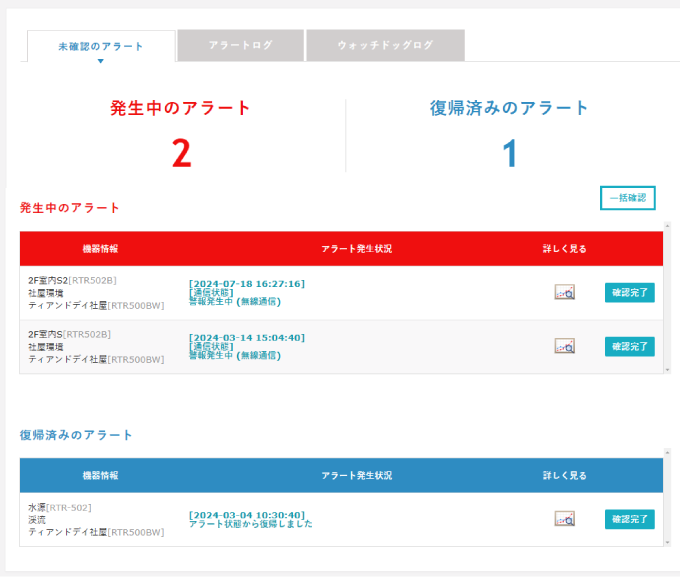Open the ウォッチドッグログ tab

[385, 46]
